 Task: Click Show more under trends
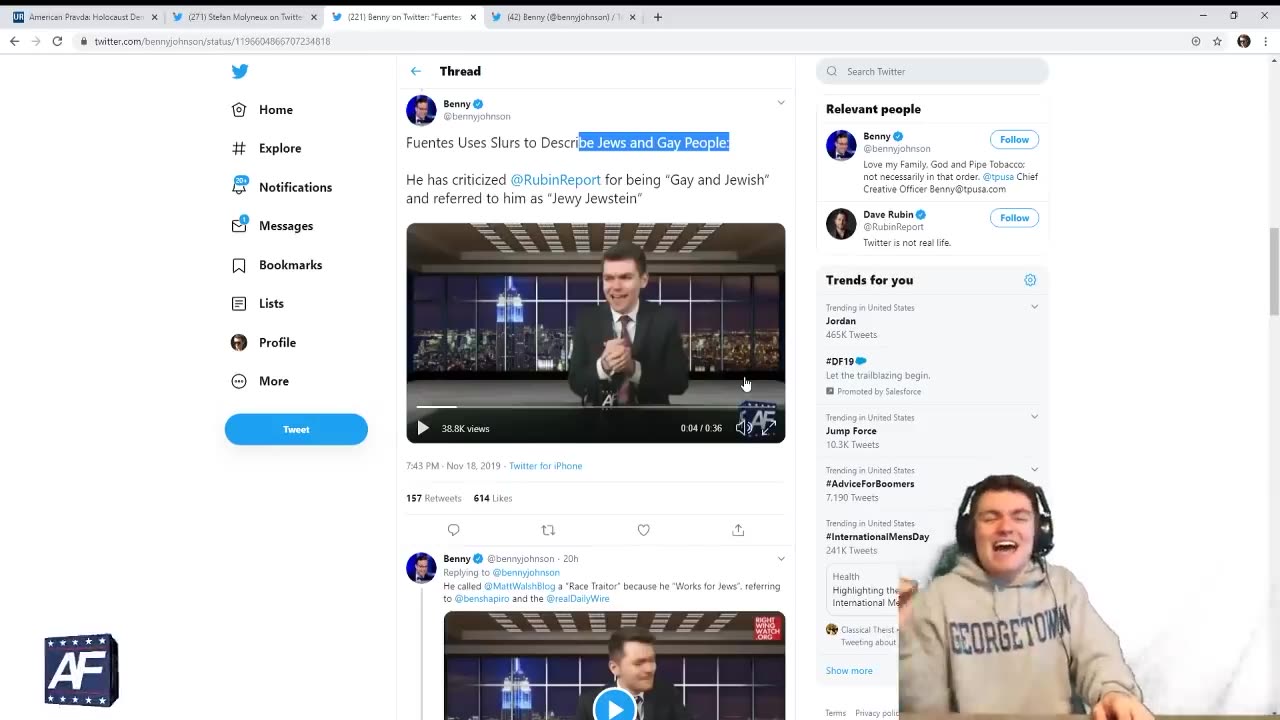click(x=849, y=671)
